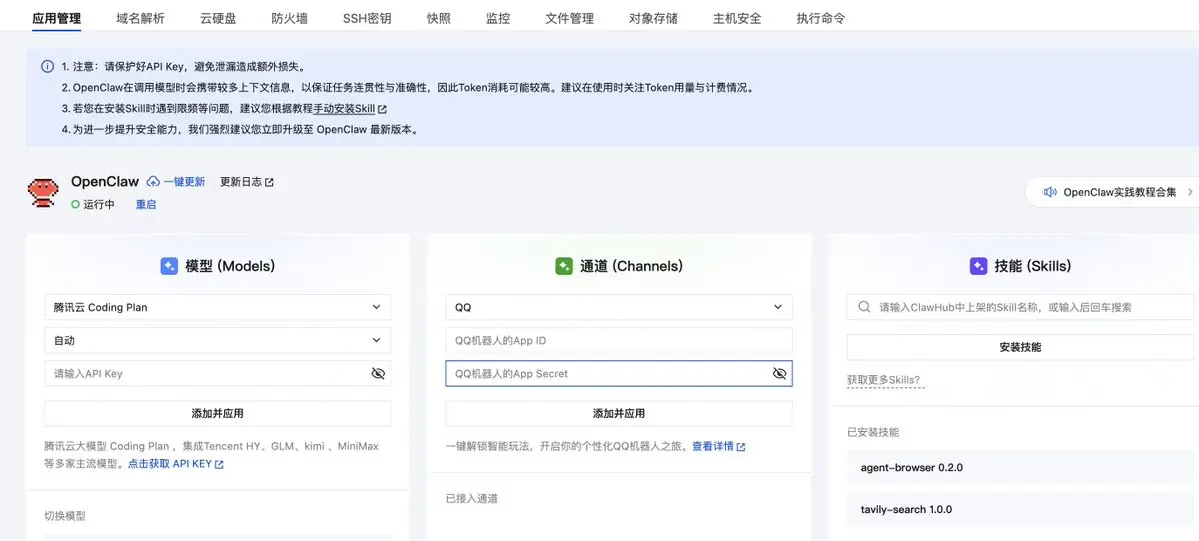Click 重启 to restart OpenClaw
The image size is (1199, 541).
point(146,204)
